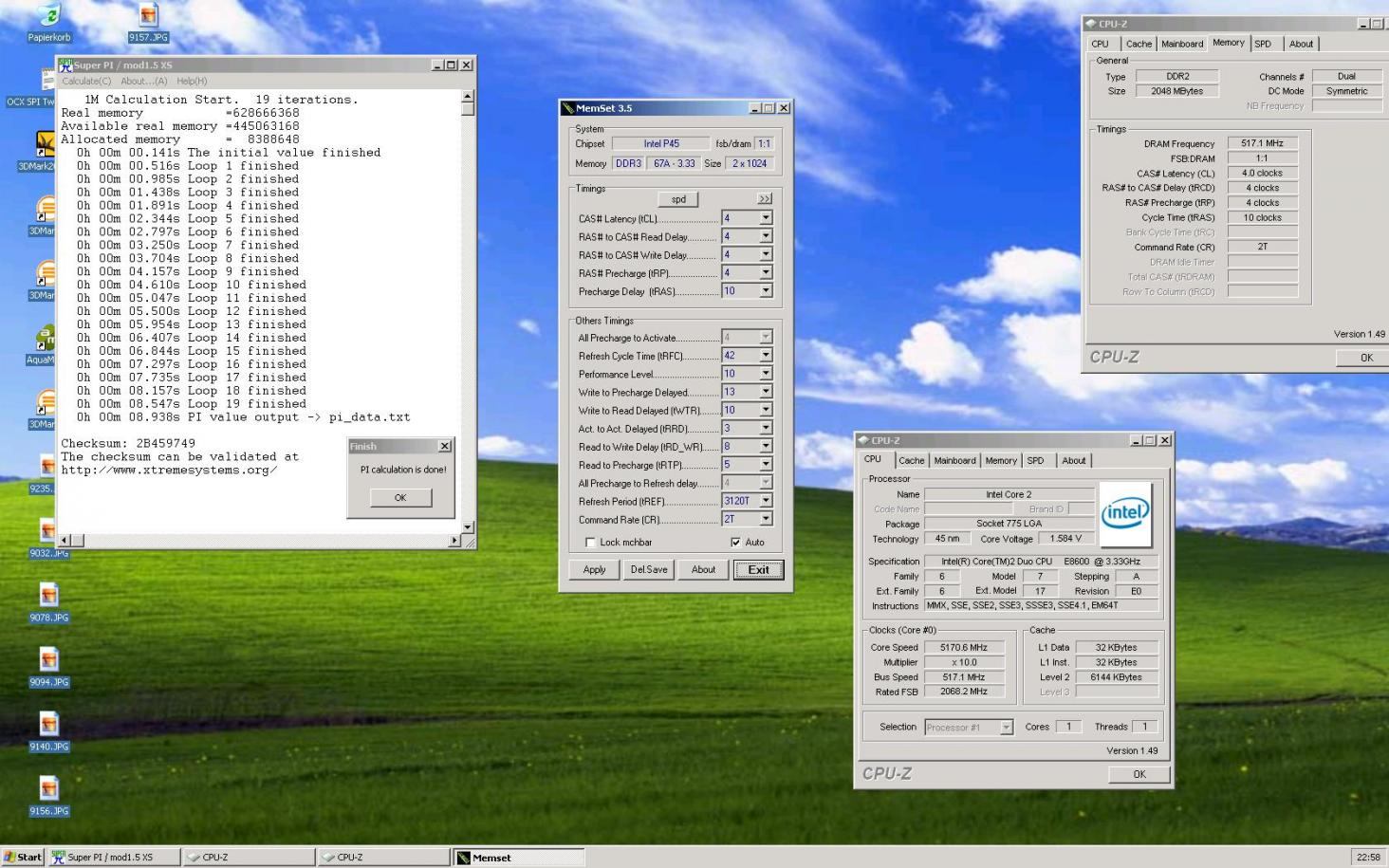Click OK in the Finish dialog
1389x868 pixels.
tap(400, 498)
